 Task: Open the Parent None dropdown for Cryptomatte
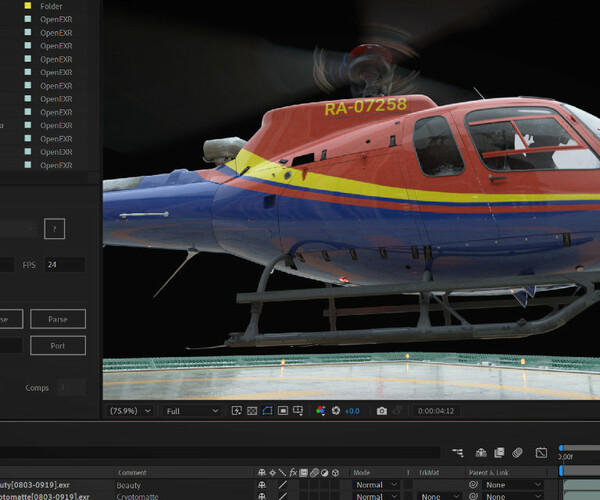point(513,496)
